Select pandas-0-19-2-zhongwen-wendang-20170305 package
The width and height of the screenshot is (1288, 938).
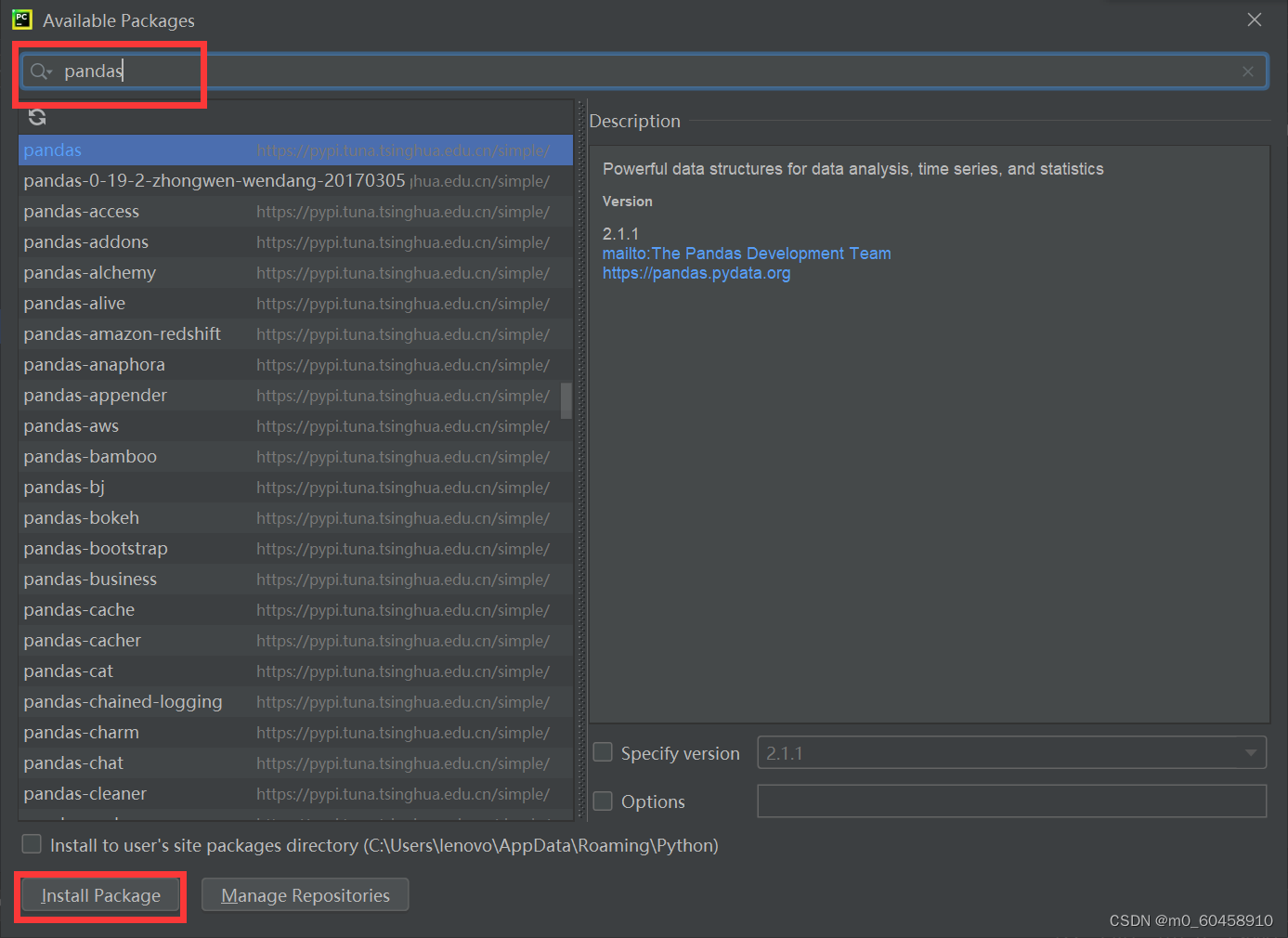(295, 181)
